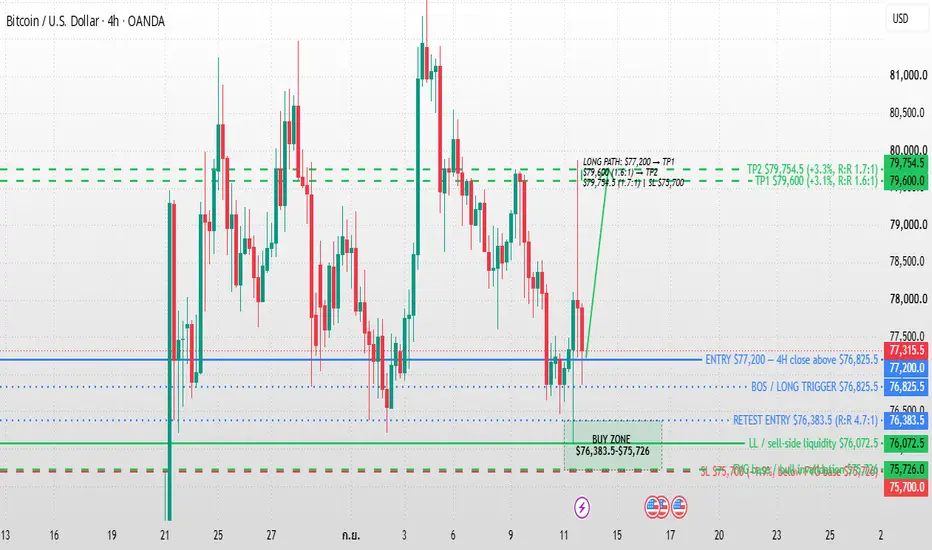Open the rightmost US flag economic event
Viewport: 932px width, 550px height.
point(679,507)
